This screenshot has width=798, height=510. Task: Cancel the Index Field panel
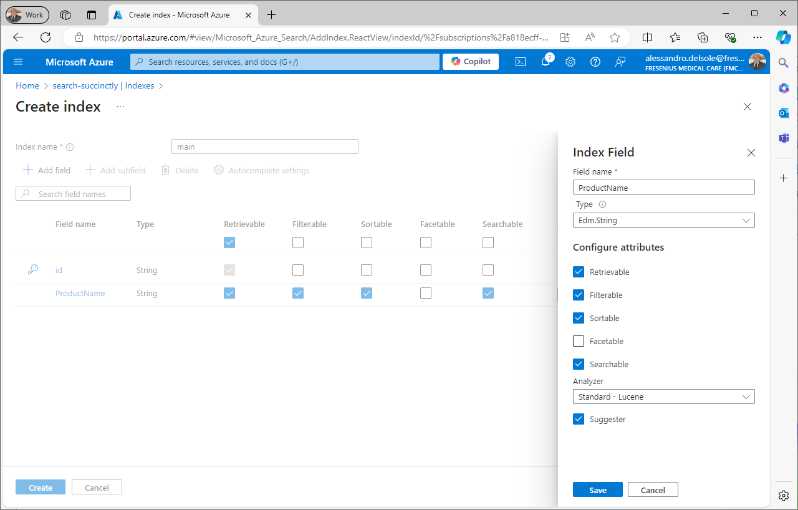click(652, 490)
